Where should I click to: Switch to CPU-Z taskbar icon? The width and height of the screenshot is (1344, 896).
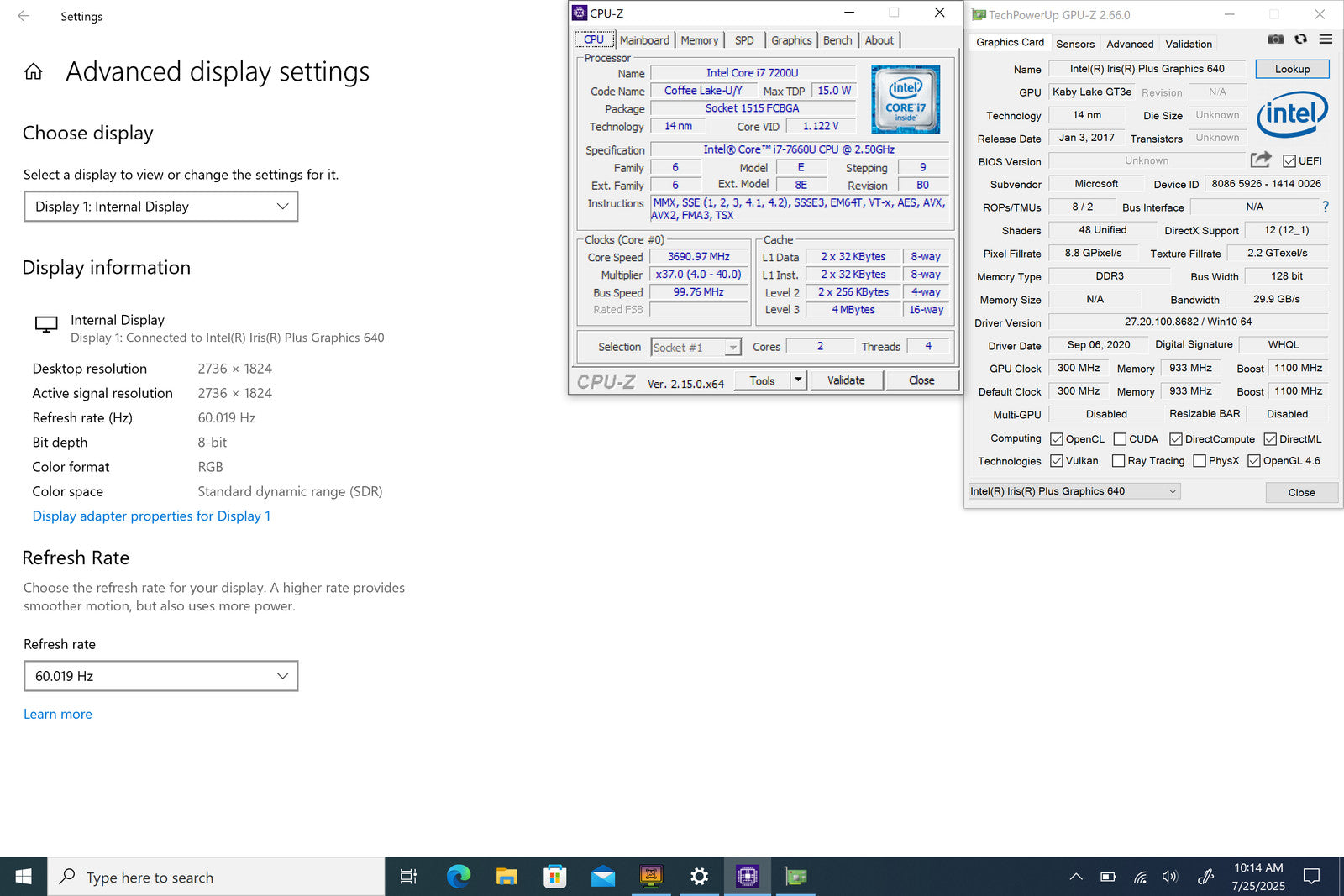[747, 877]
